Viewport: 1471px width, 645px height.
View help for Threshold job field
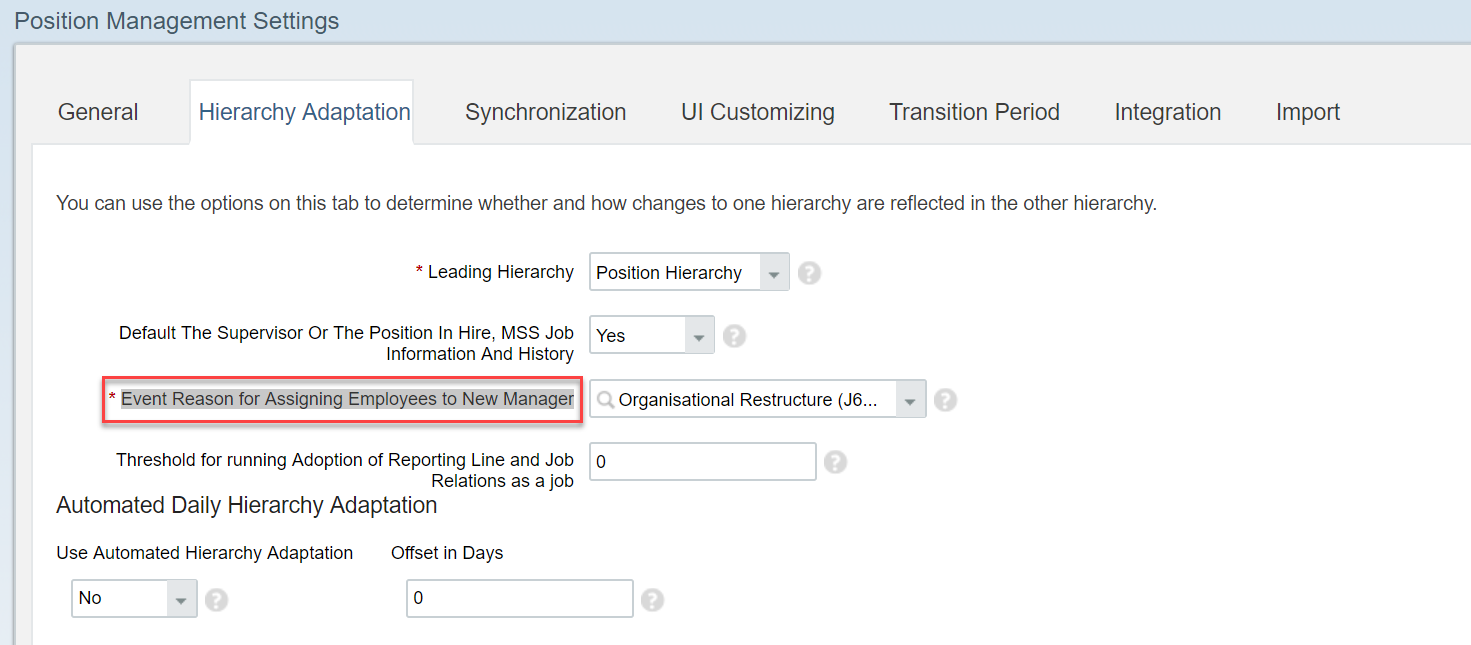835,462
